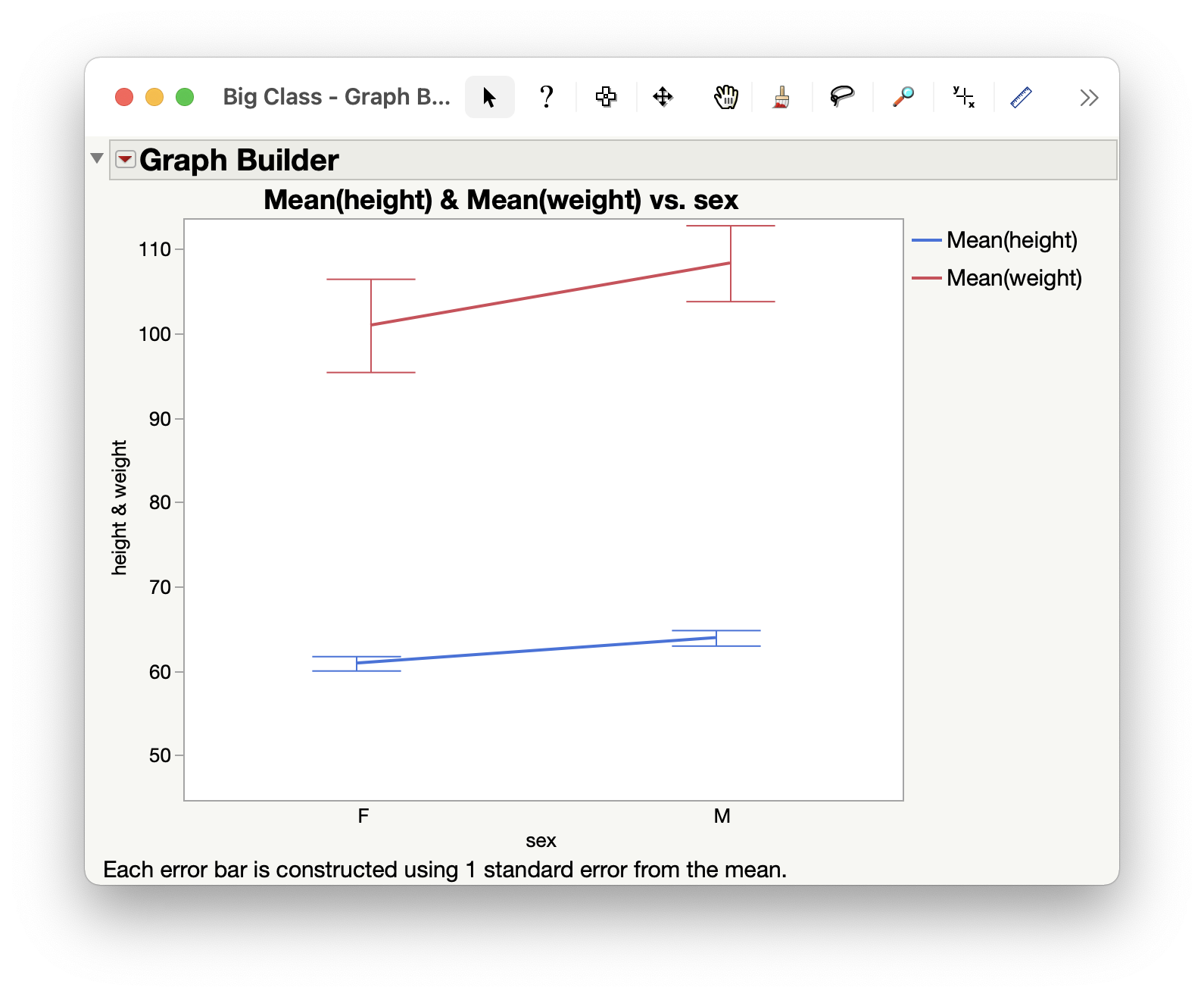Show more toolbar tools via double chevron
Screen dimensions: 1204x997
click(x=1089, y=98)
